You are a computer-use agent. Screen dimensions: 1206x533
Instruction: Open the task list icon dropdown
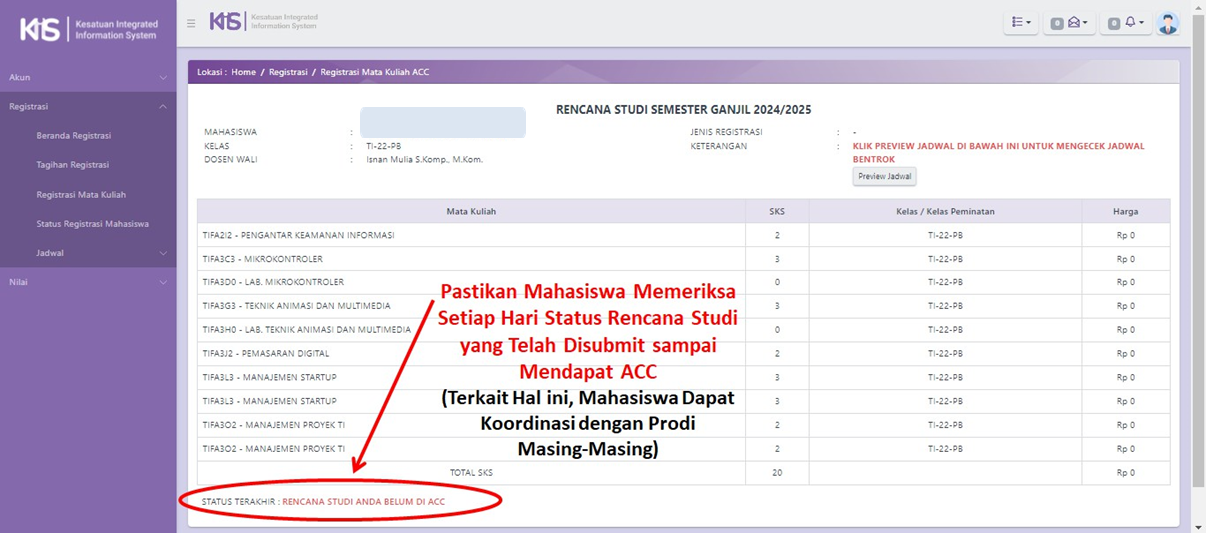1020,23
